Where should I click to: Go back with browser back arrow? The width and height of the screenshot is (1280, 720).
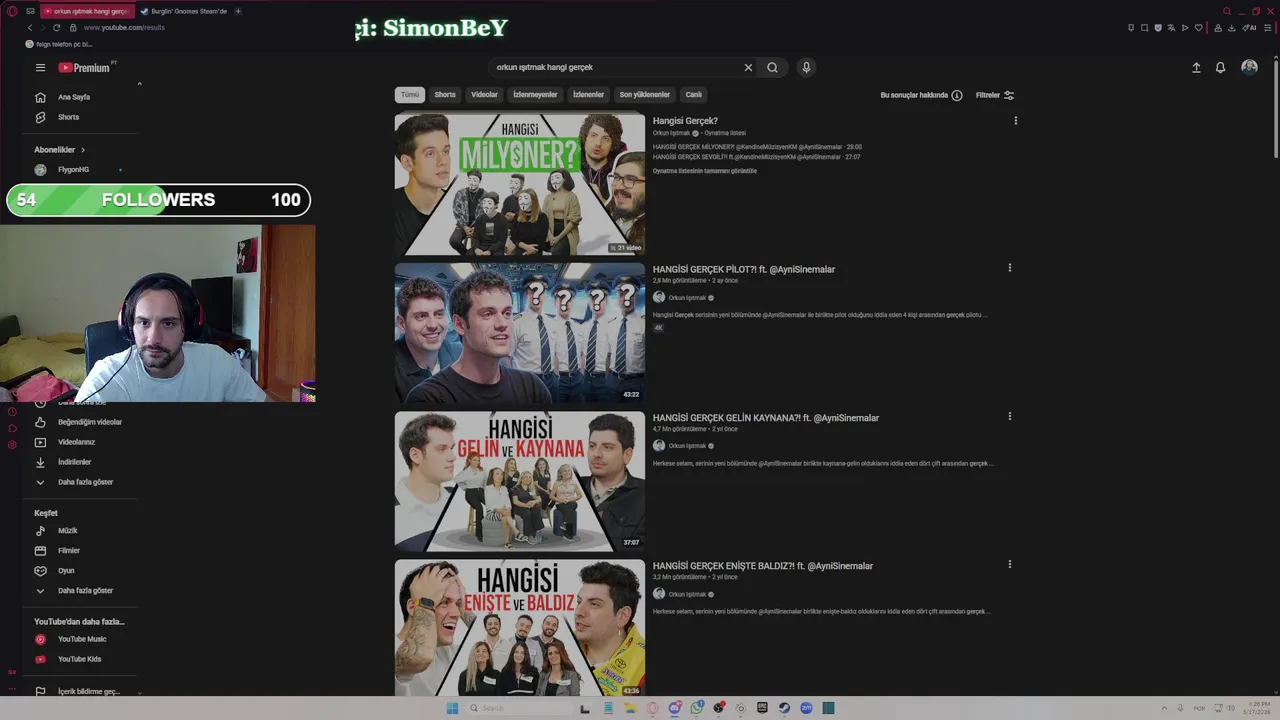(x=30, y=27)
